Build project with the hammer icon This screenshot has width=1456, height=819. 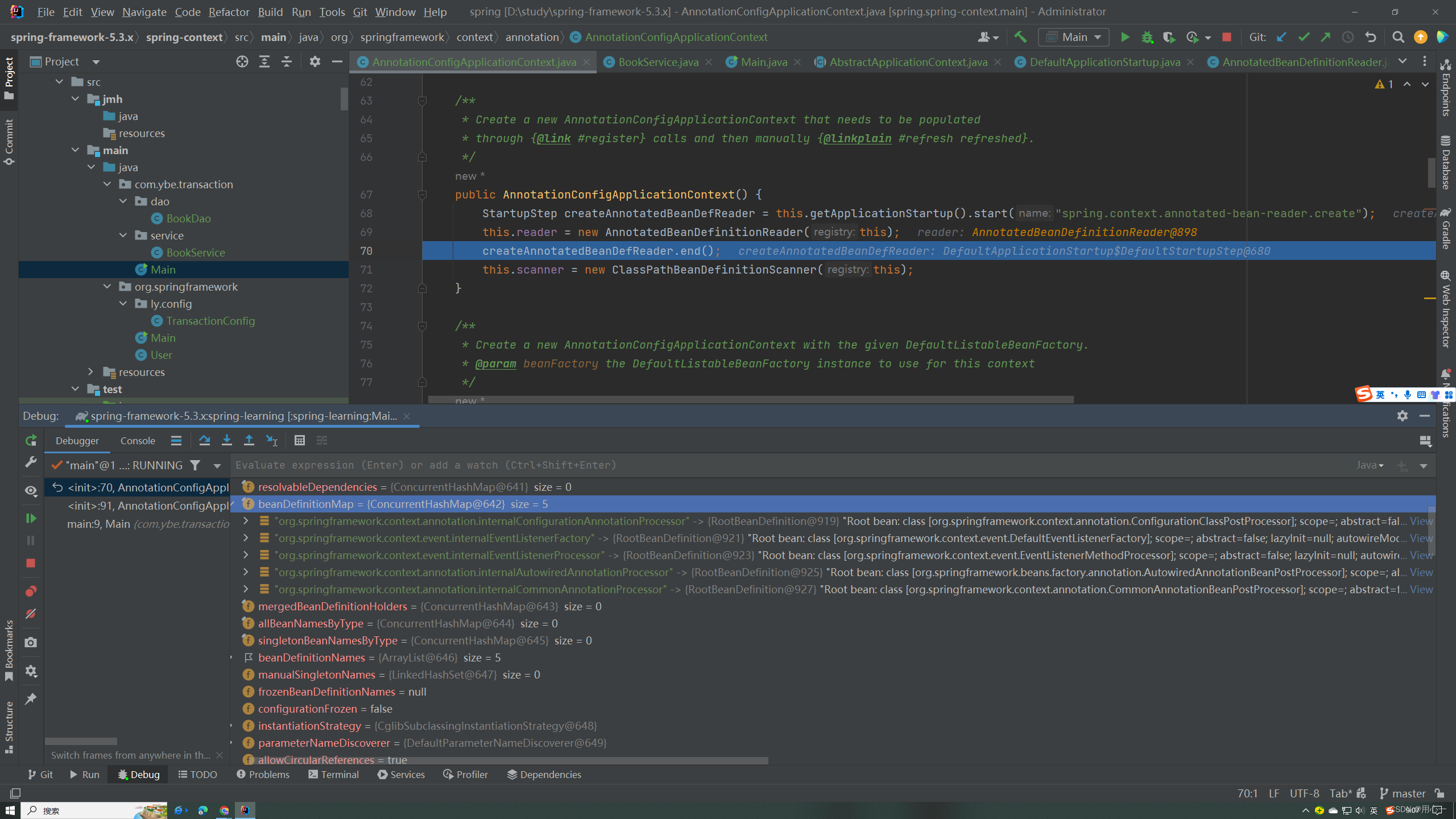(1020, 38)
